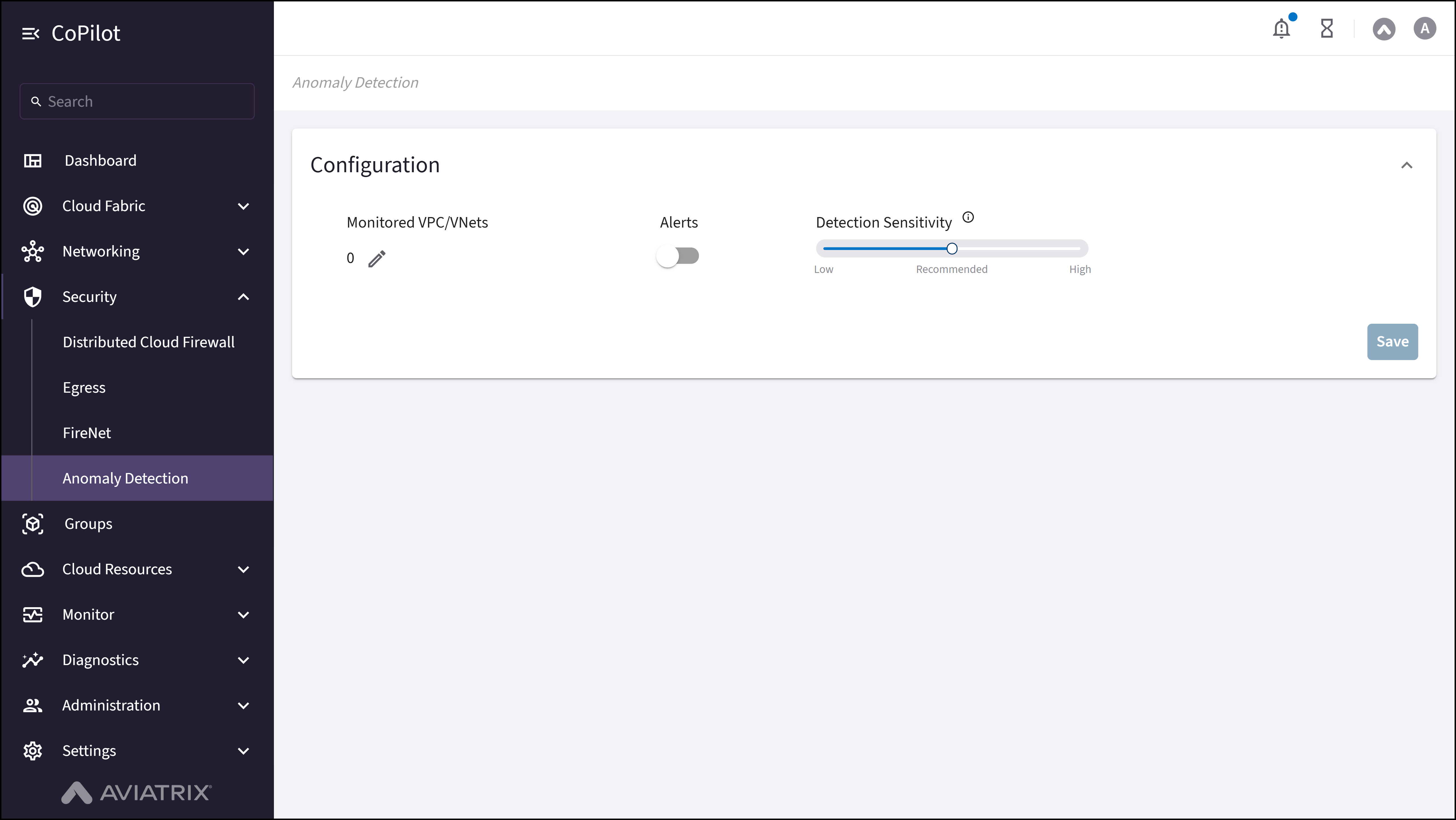The image size is (1456, 820).
Task: Open the user avatar menu
Action: coord(1424,28)
